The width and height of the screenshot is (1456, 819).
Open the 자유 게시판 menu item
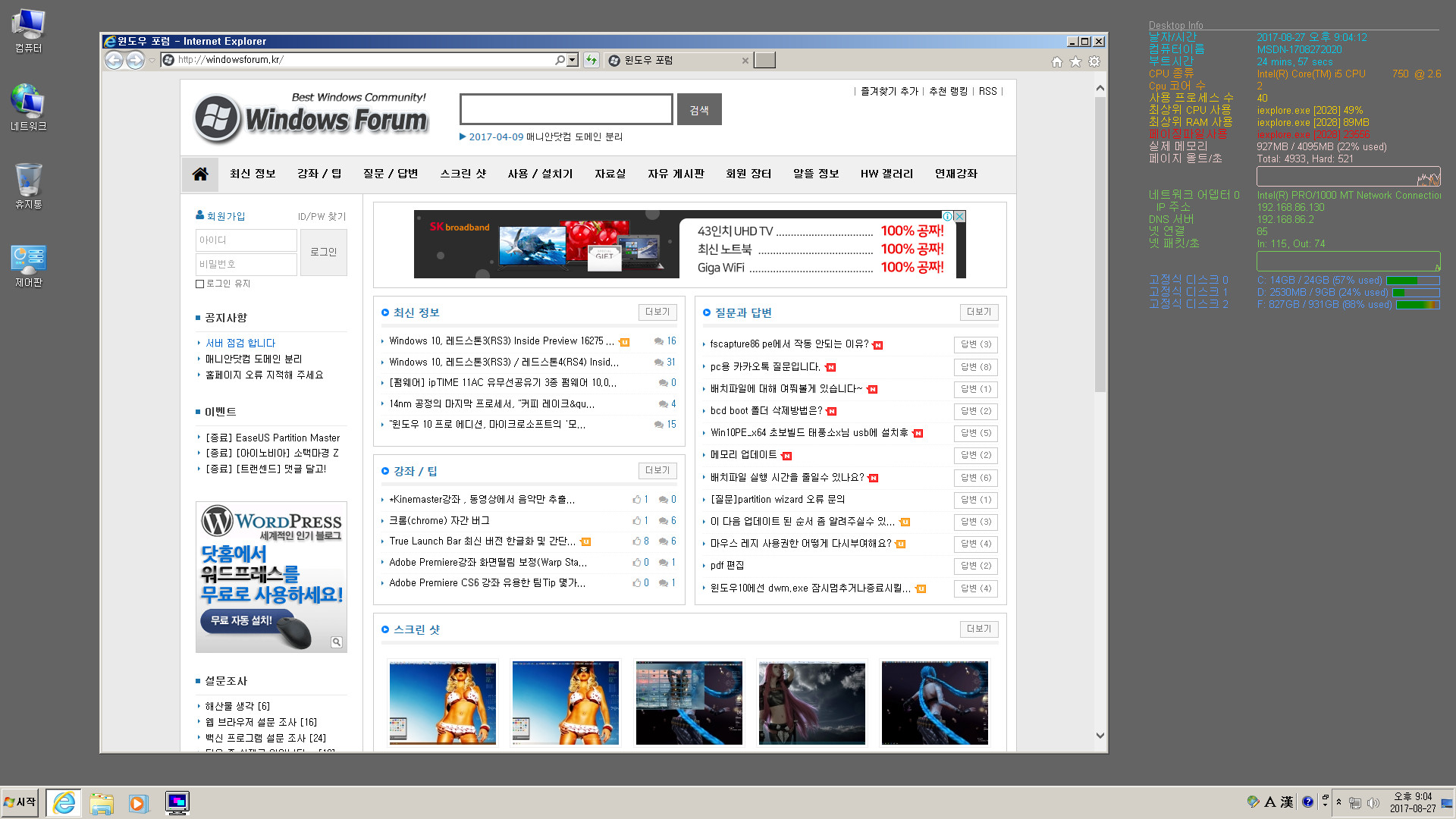pos(676,174)
